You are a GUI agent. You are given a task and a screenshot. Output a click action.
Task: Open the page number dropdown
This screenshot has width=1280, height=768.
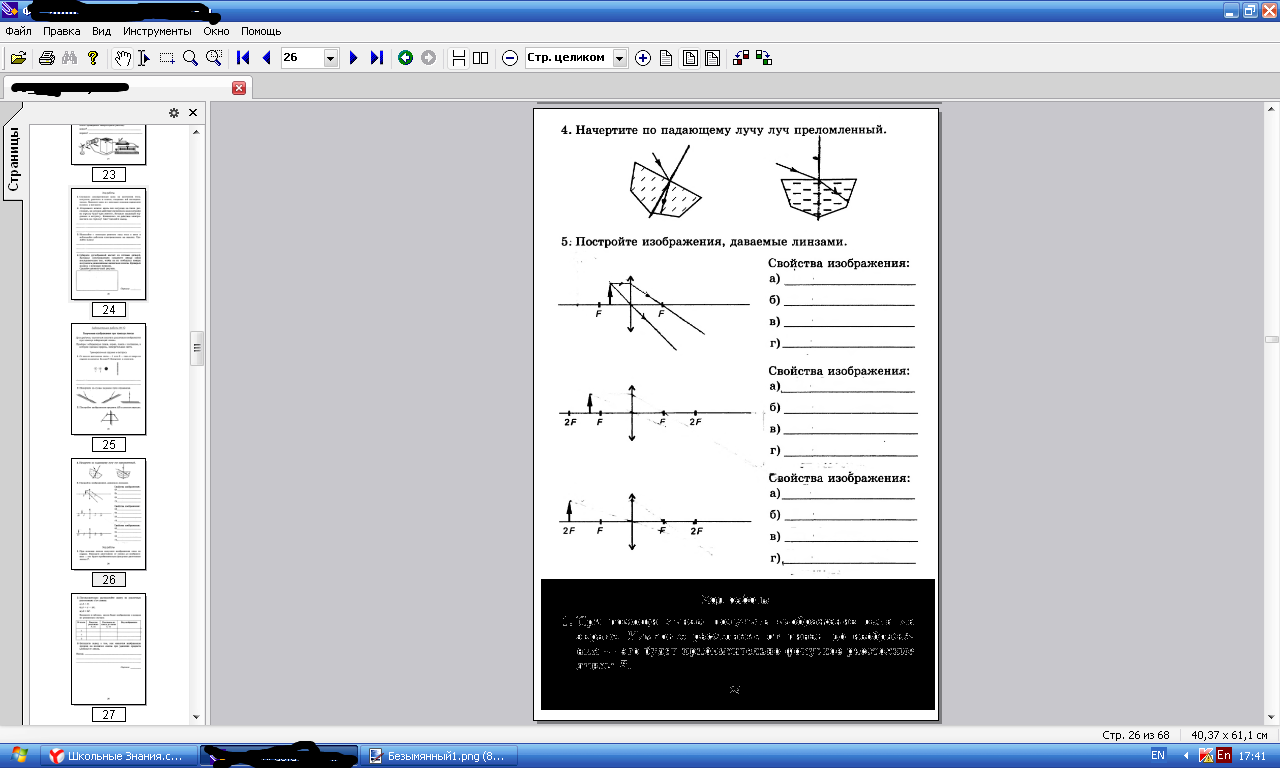point(331,58)
